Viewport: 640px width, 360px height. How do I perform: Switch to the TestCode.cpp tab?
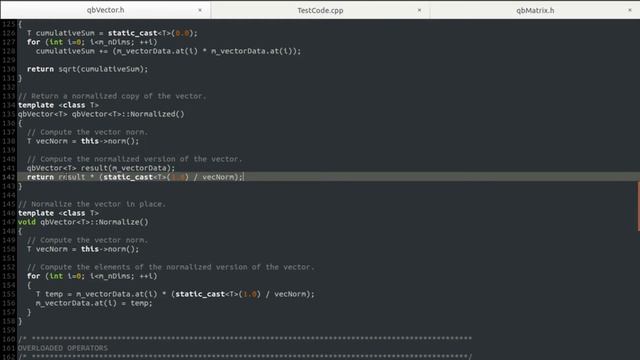pos(320,10)
